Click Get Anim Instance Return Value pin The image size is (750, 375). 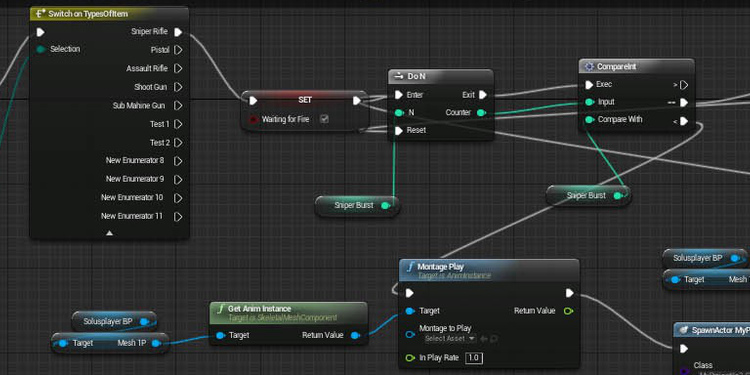tap(355, 335)
